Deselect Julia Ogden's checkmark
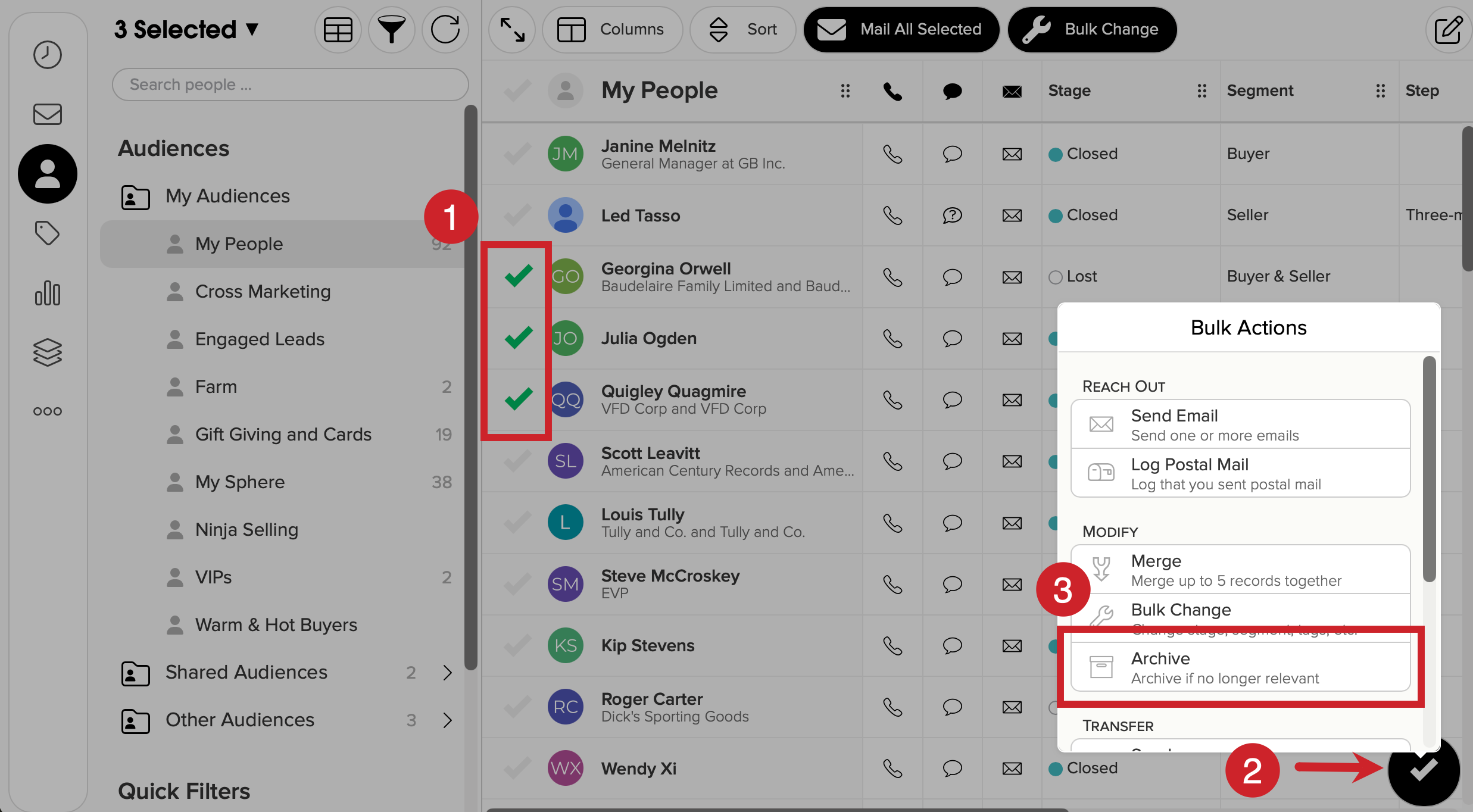The width and height of the screenshot is (1473, 812). [518, 338]
